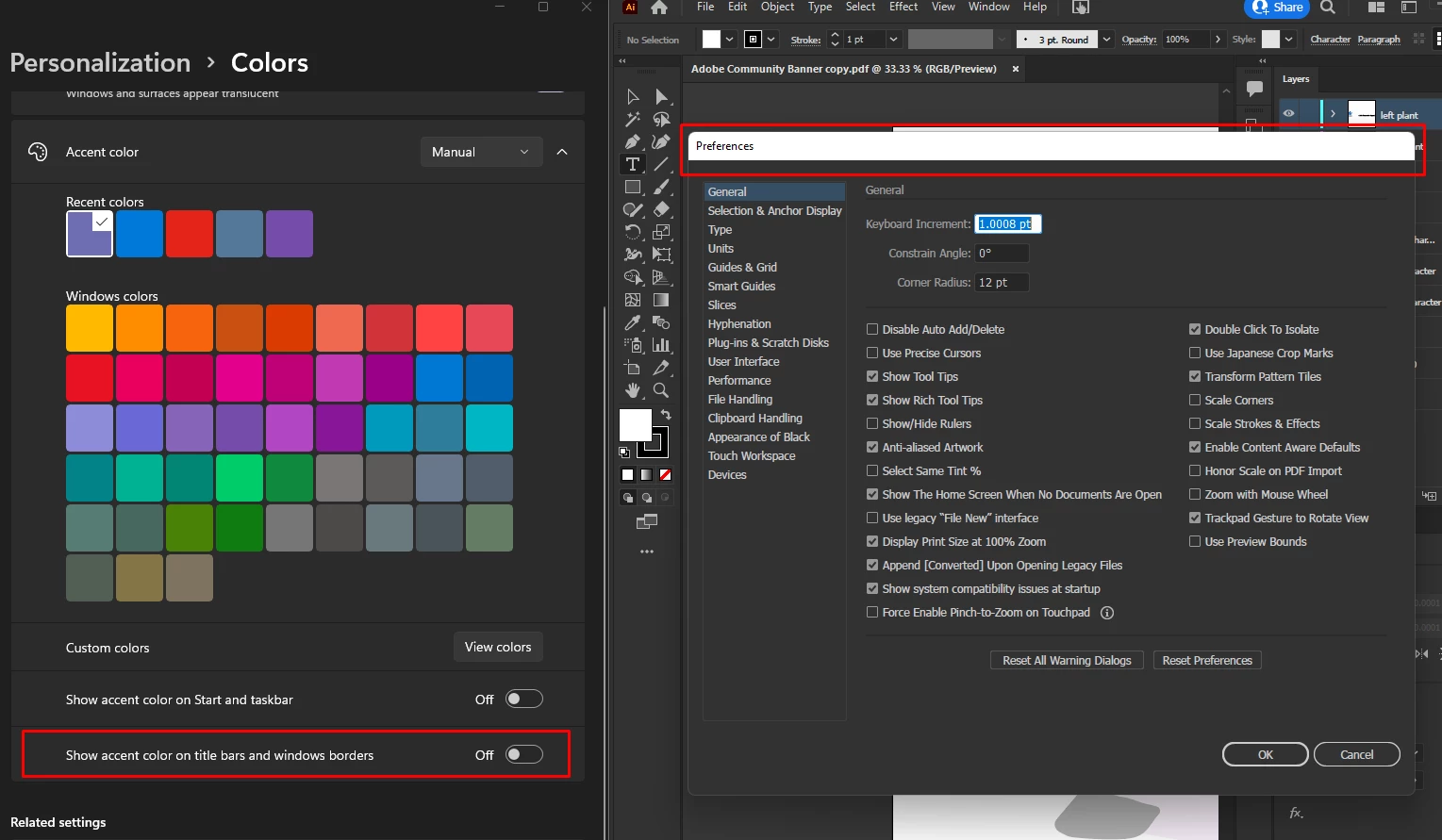The image size is (1442, 840).
Task: Select the Hand tool
Action: pyautogui.click(x=633, y=390)
